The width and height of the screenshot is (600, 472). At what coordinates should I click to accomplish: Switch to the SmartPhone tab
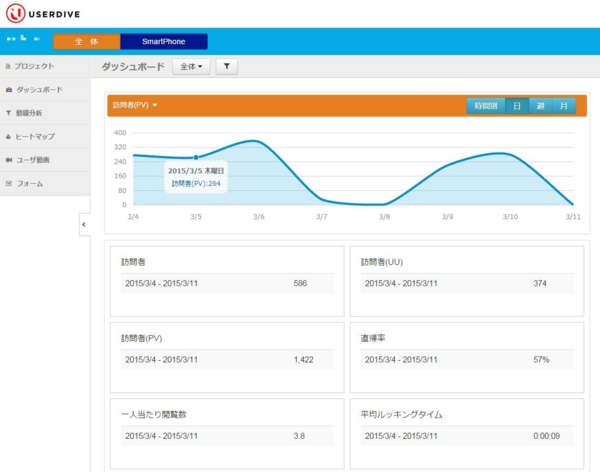tap(164, 41)
